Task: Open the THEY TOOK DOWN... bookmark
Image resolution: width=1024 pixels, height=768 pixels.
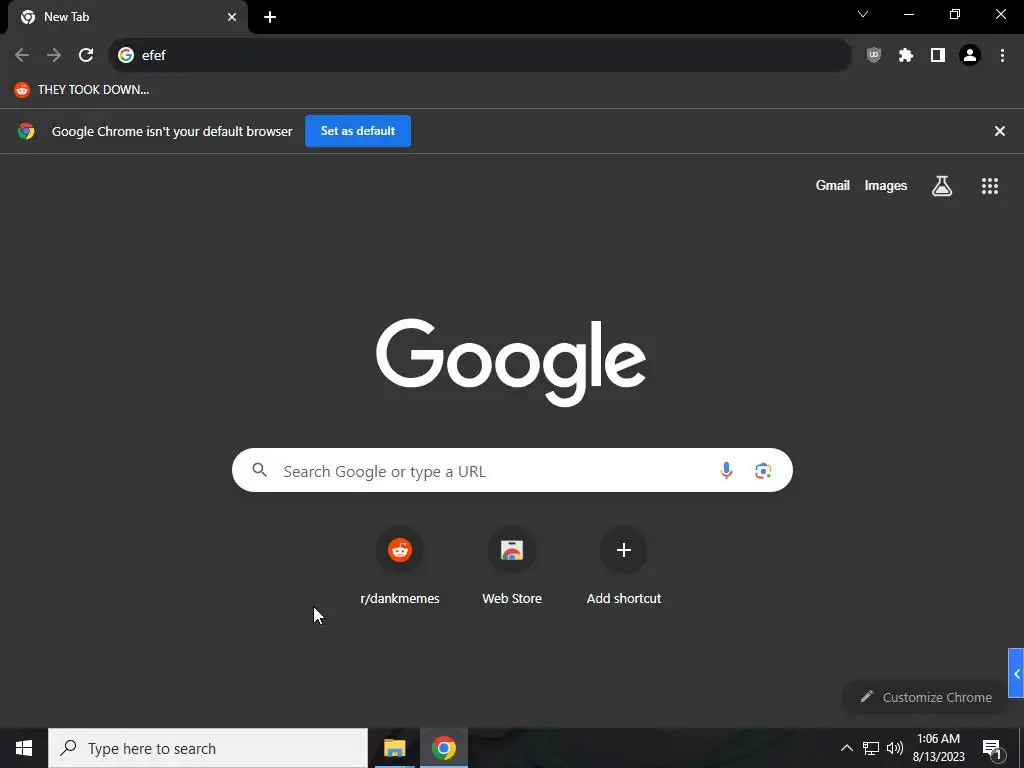Action: click(82, 90)
